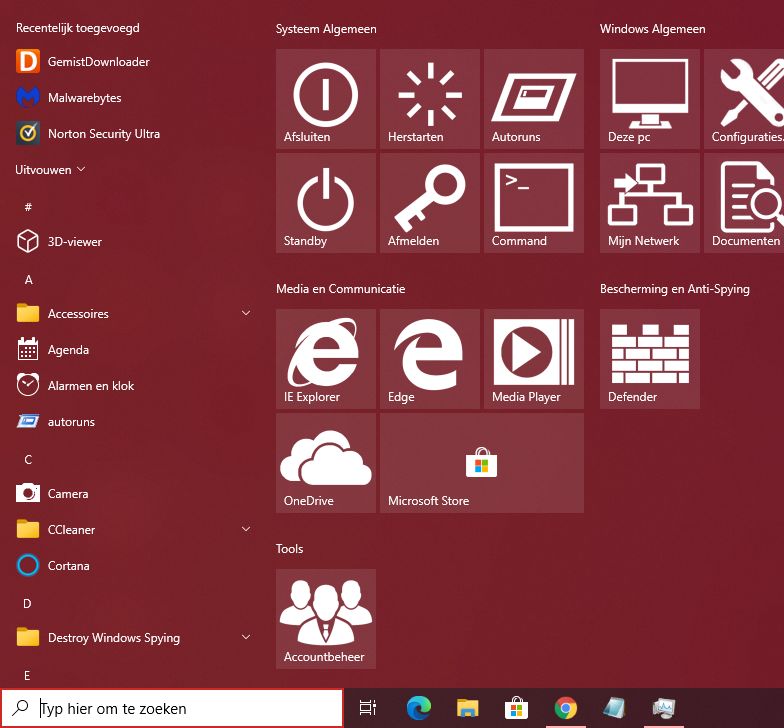Open File Explorer from the taskbar
784x728 pixels.
pyautogui.click(x=468, y=708)
